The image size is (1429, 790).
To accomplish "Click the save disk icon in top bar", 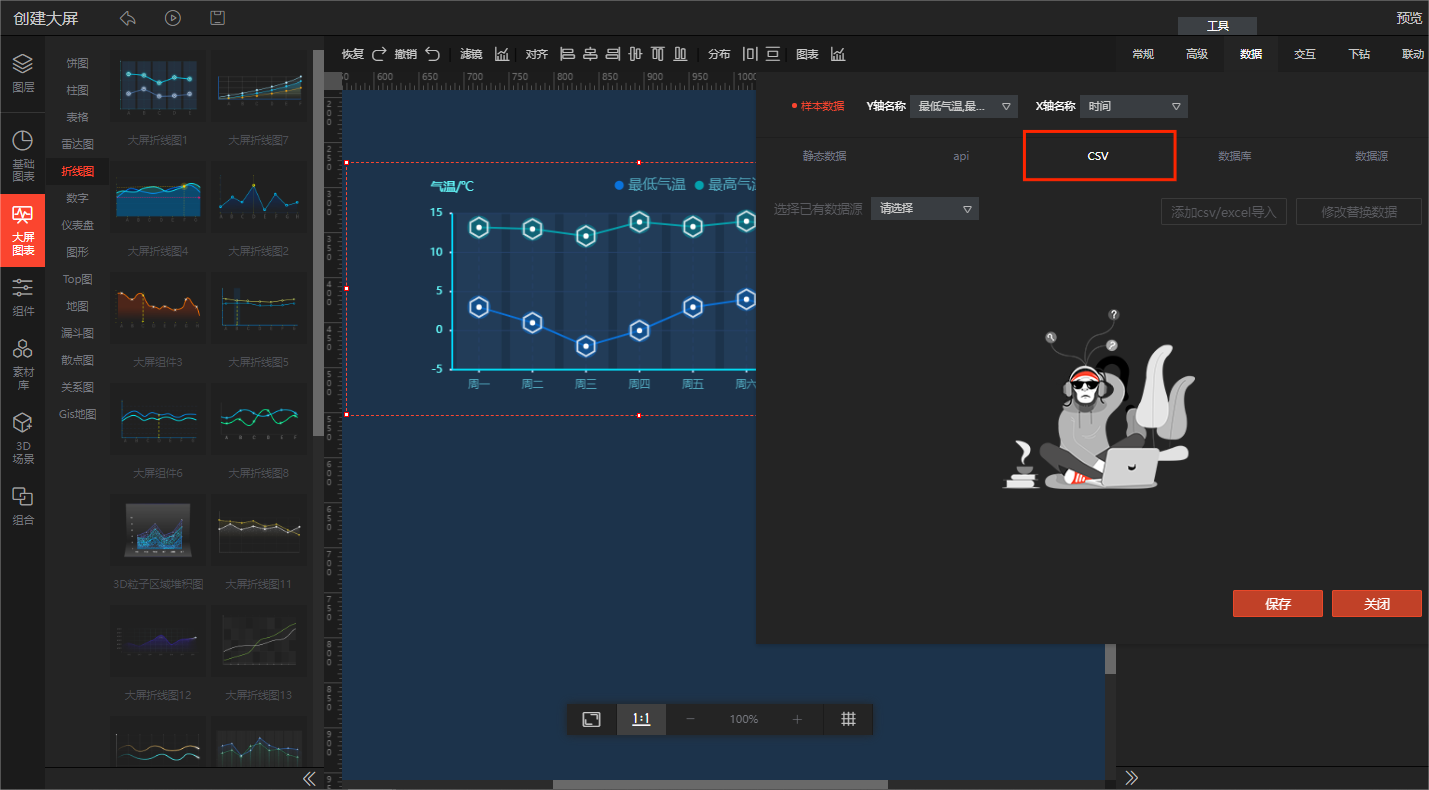I will pos(217,18).
